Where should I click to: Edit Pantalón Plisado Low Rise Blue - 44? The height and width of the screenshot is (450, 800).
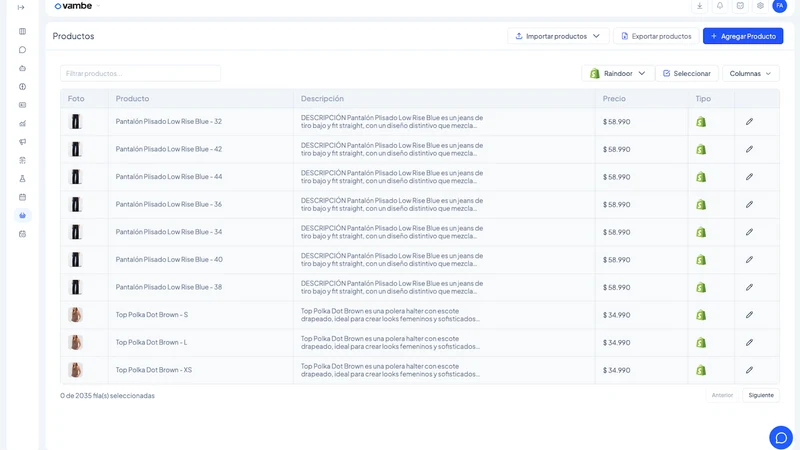749,177
